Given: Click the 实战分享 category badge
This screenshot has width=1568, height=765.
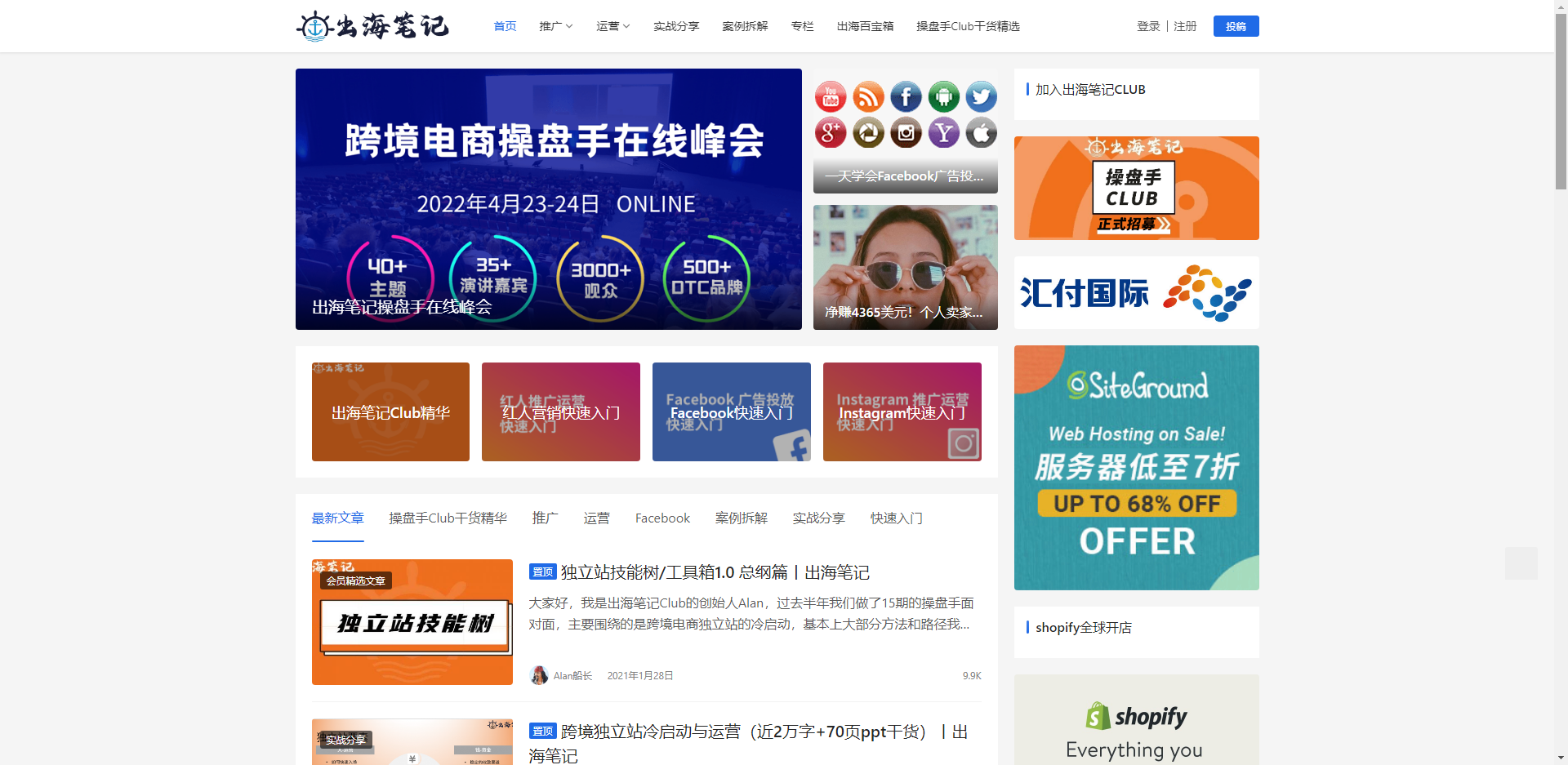Looking at the screenshot, I should coord(345,740).
